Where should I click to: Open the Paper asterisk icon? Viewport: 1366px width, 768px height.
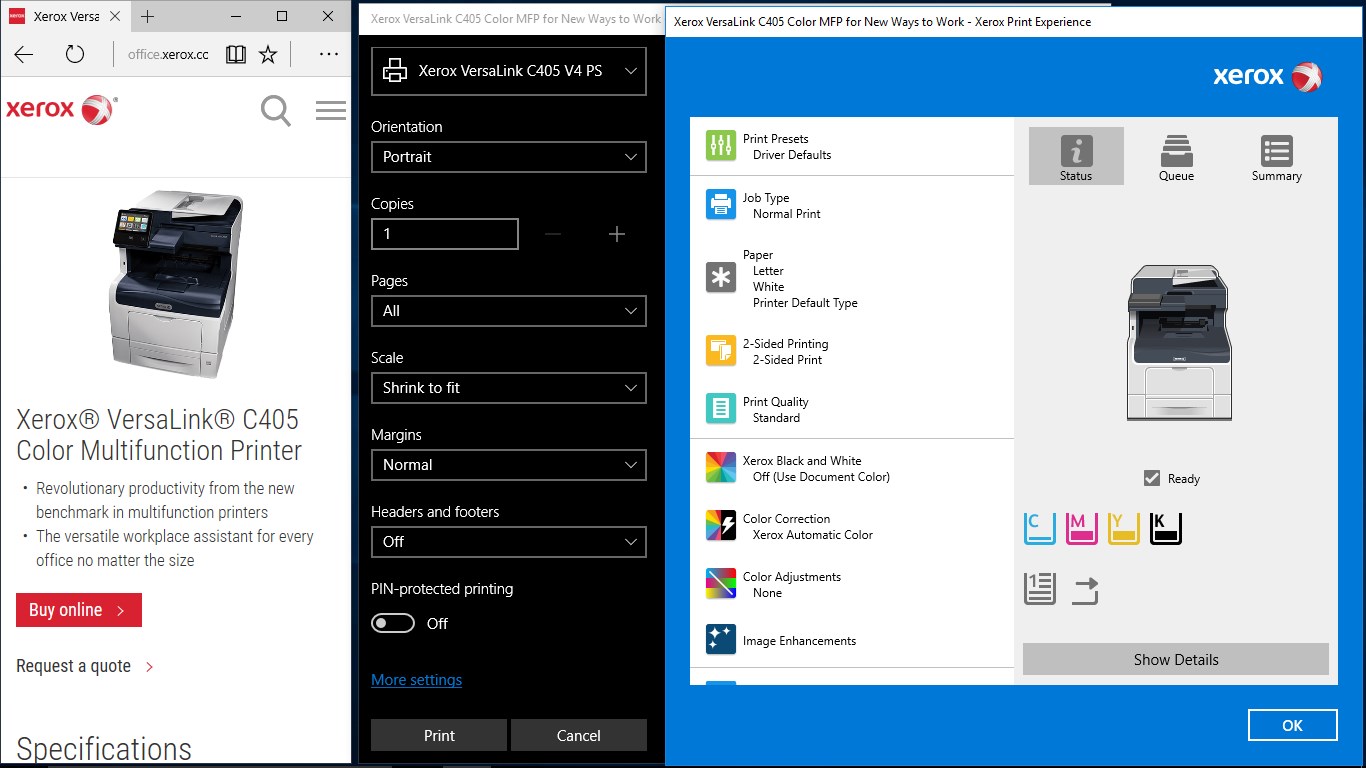point(721,278)
